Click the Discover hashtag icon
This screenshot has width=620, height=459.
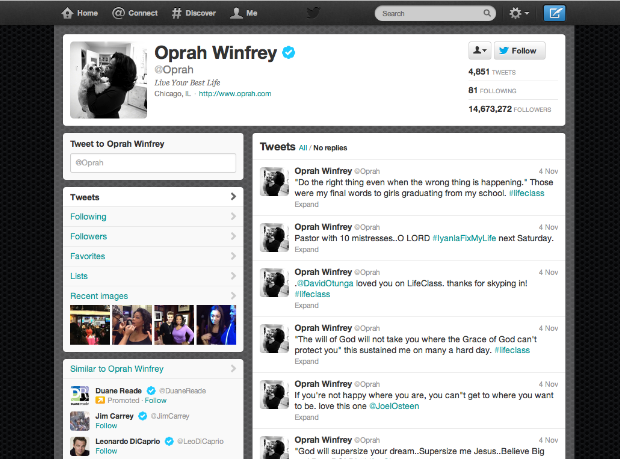tap(176, 13)
